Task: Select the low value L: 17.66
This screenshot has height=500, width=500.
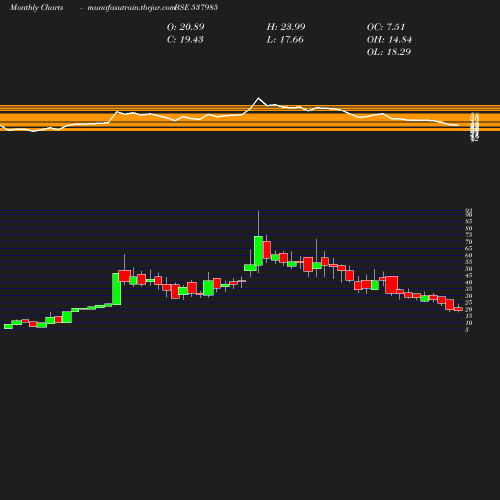Action: pos(285,39)
